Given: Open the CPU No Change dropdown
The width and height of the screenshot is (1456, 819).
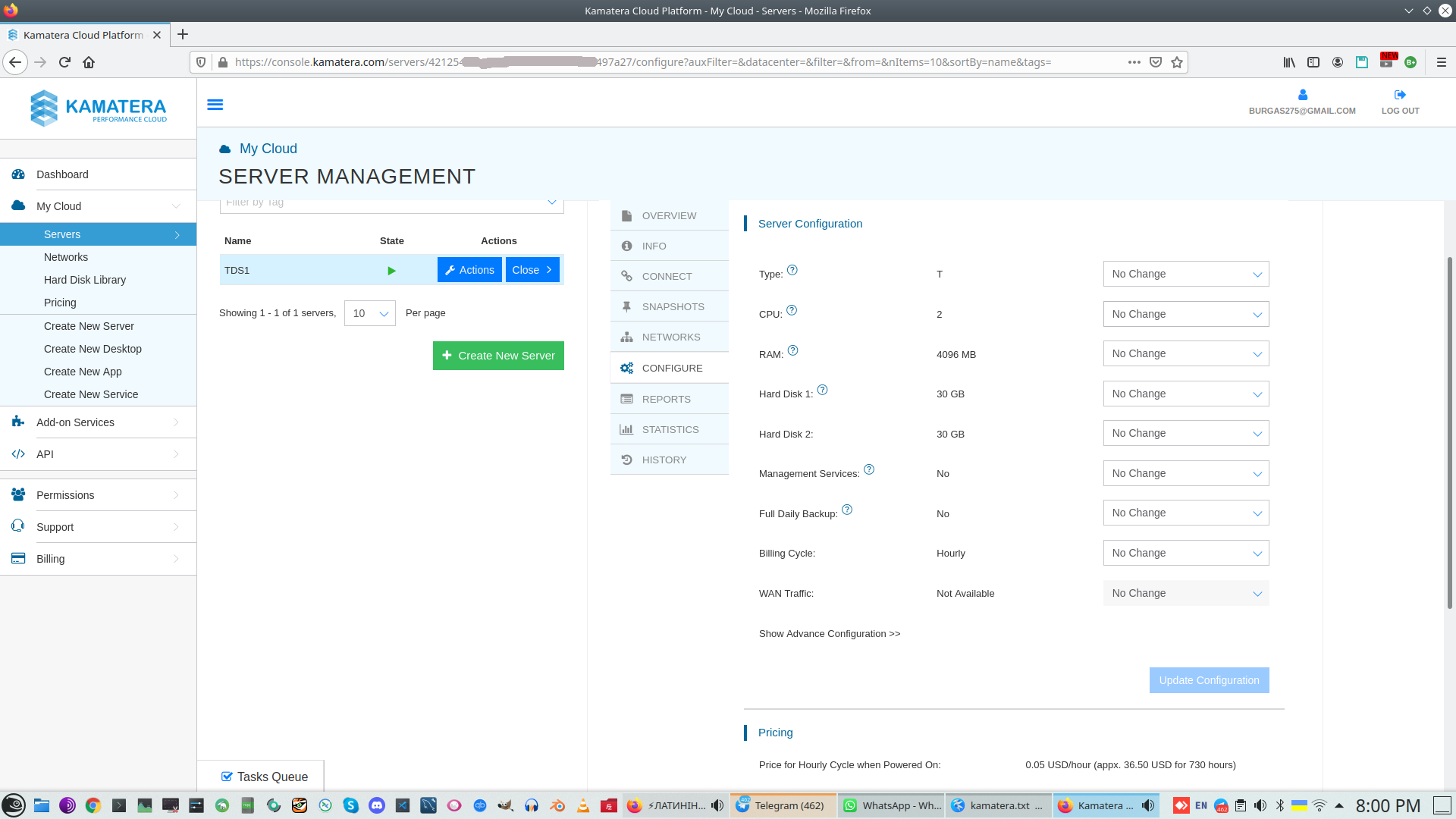Looking at the screenshot, I should pyautogui.click(x=1185, y=314).
